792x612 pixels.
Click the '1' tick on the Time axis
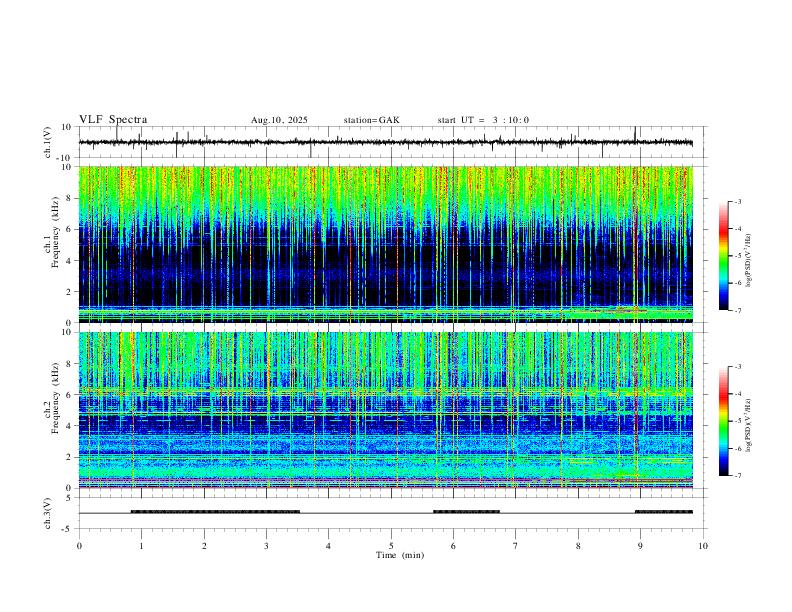pos(142,546)
